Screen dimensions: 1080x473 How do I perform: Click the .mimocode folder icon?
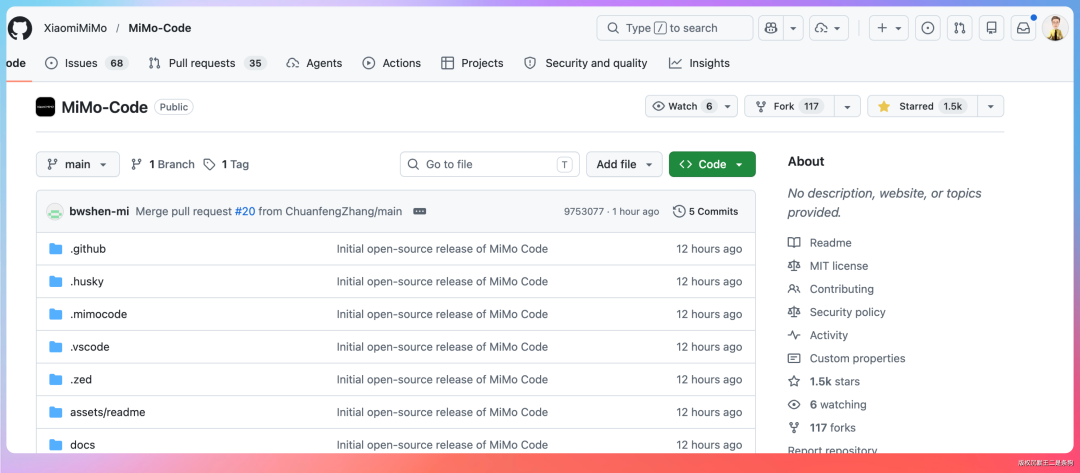click(x=56, y=314)
